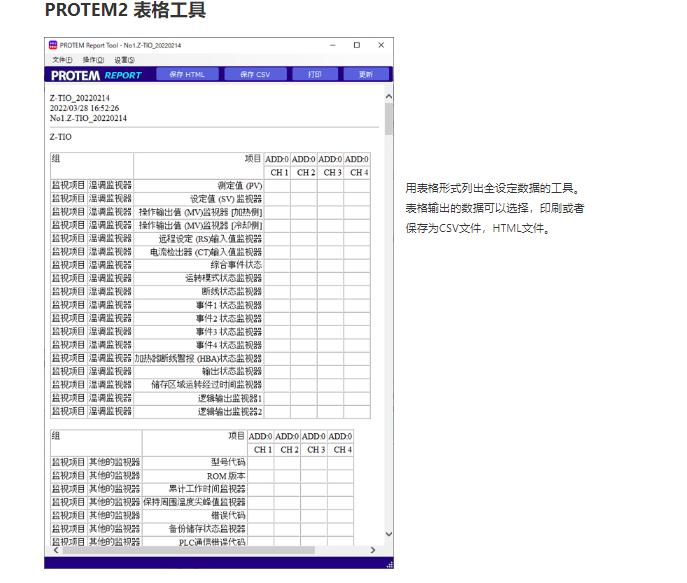This screenshot has width=687, height=583.
Task: Select the 逻辑输出监视器1 row
Action: point(210,398)
